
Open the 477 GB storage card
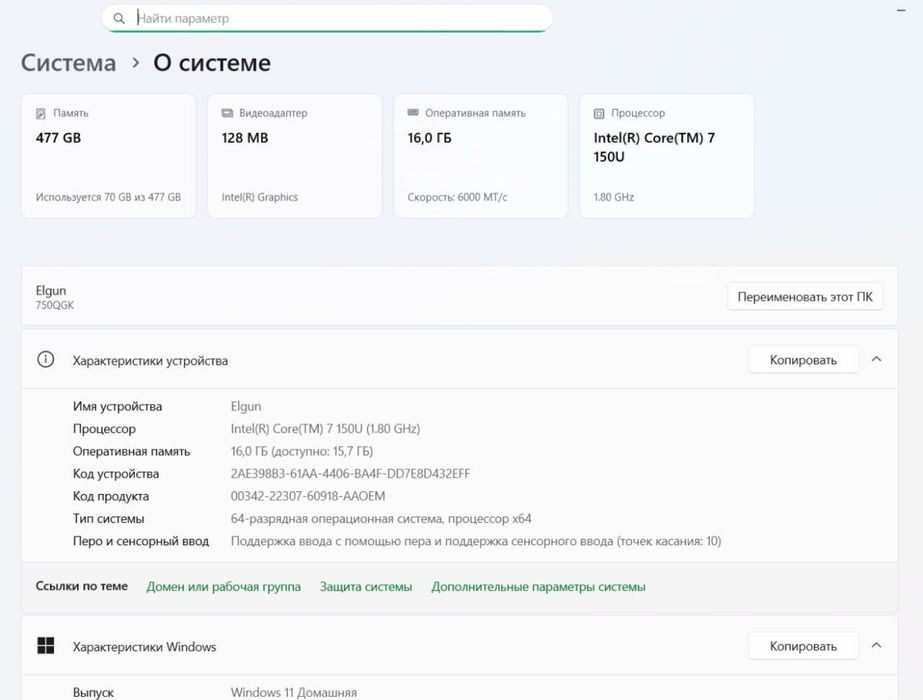[108, 156]
